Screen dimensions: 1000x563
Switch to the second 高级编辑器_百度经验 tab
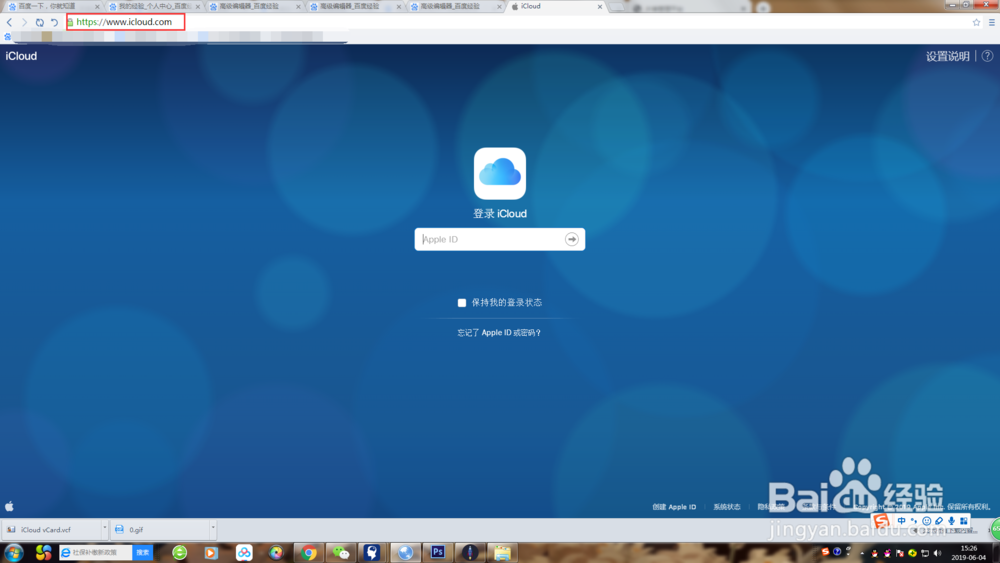tap(355, 6)
